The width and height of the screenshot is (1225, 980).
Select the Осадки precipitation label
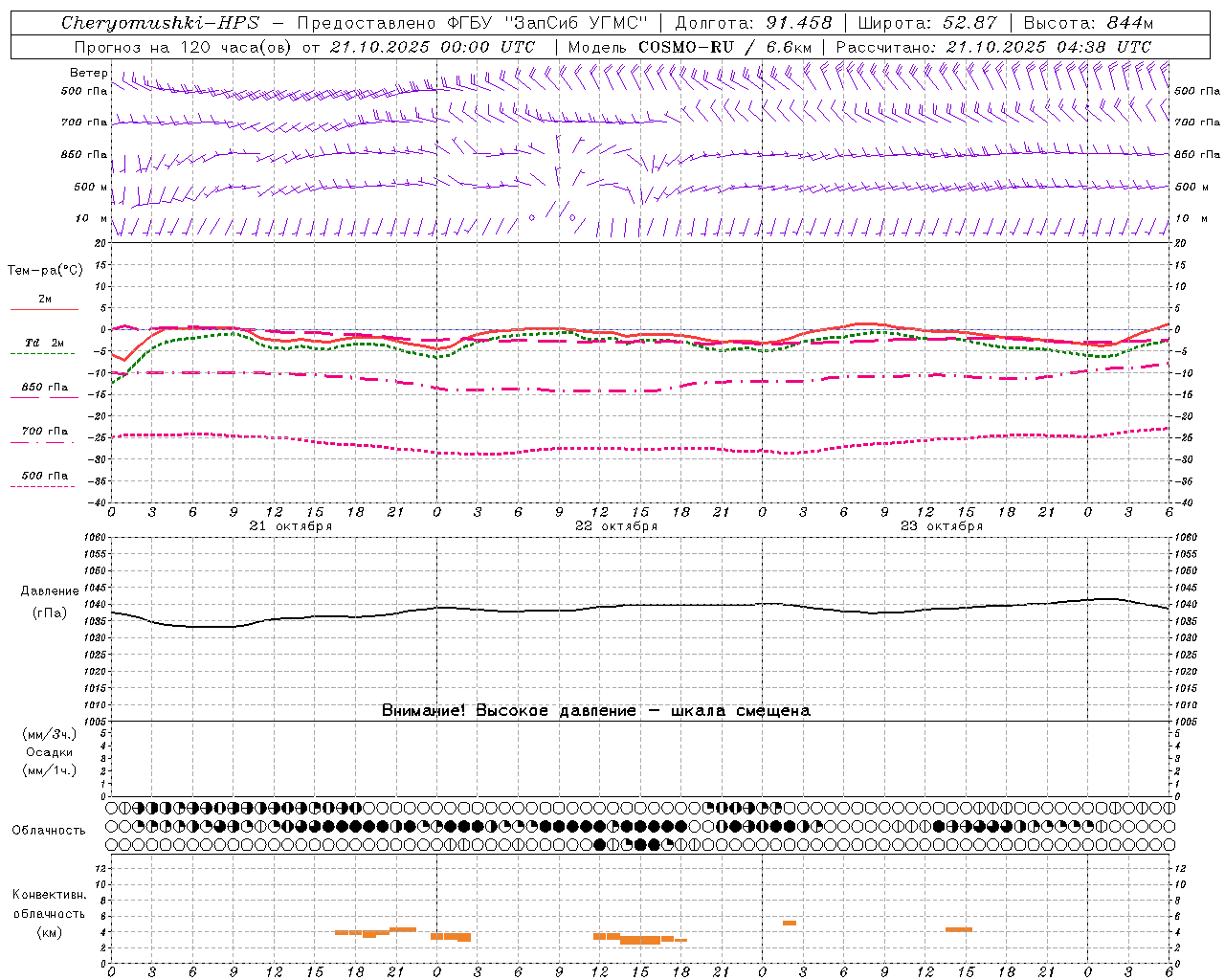coord(50,752)
